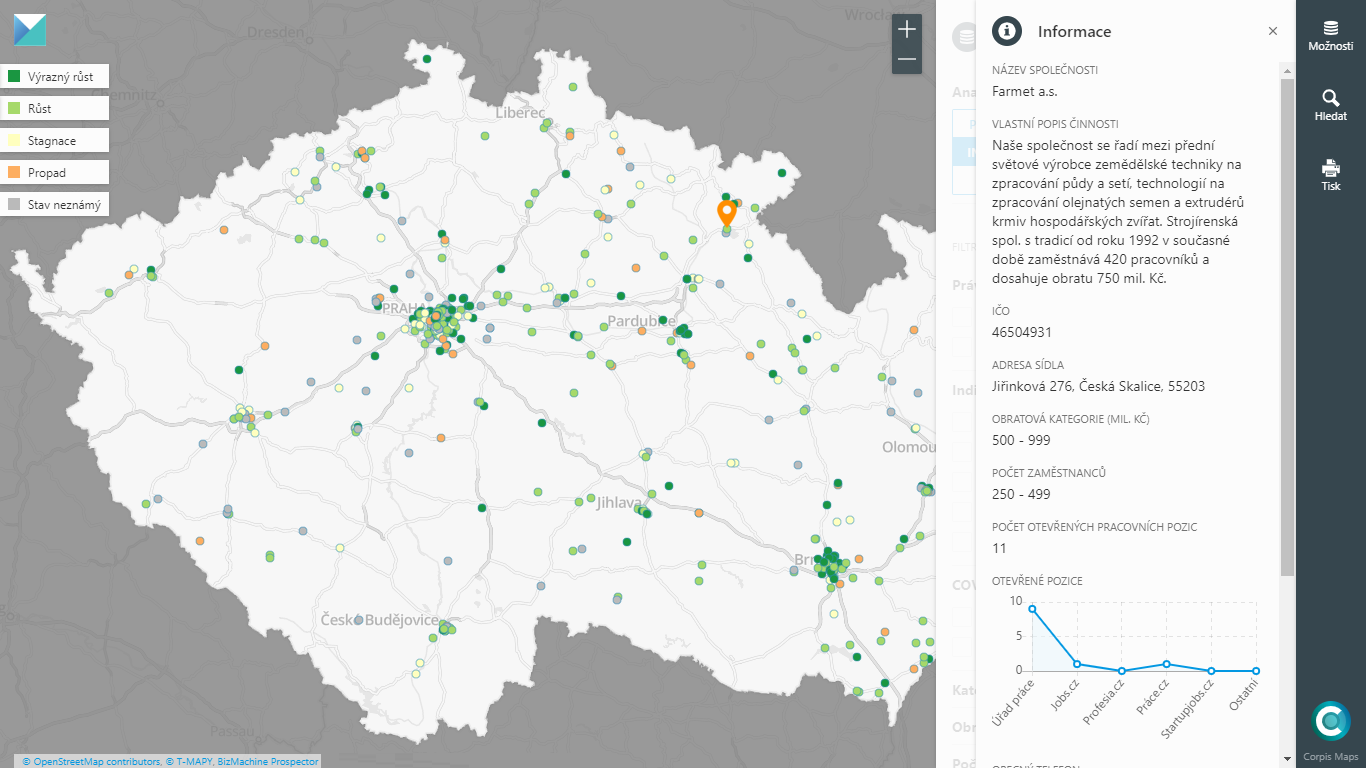This screenshot has width=1366, height=768.
Task: Select company name Farmet a.s.
Action: click(x=1024, y=91)
